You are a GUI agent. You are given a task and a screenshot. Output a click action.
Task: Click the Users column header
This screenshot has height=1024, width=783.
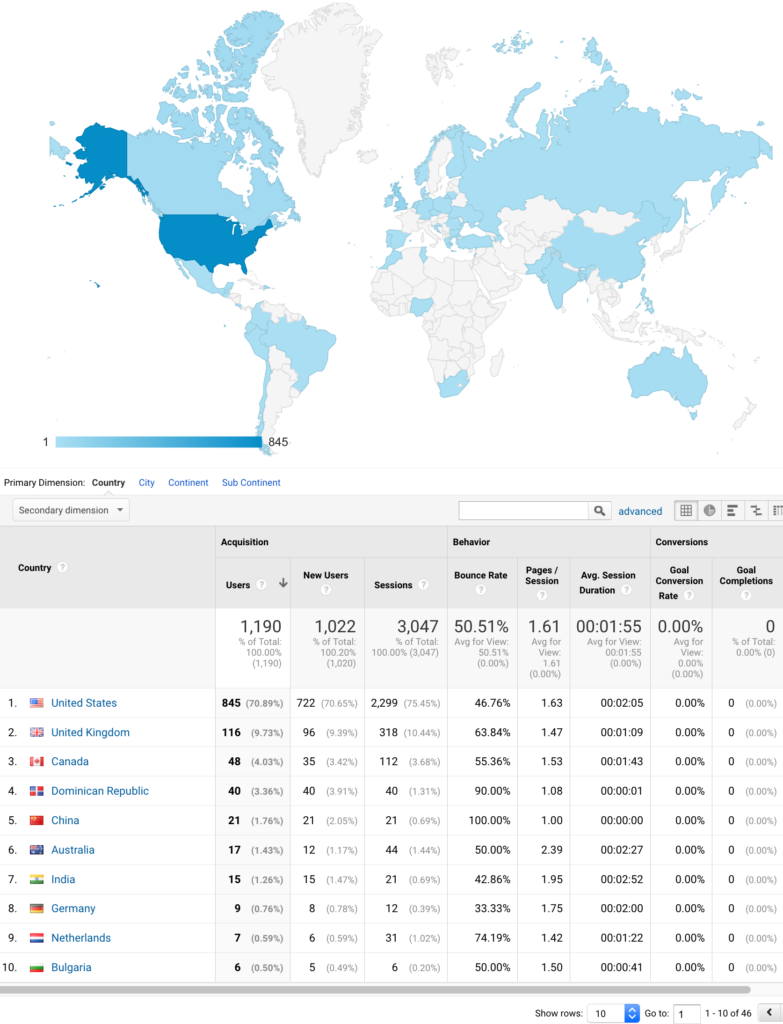coord(238,585)
